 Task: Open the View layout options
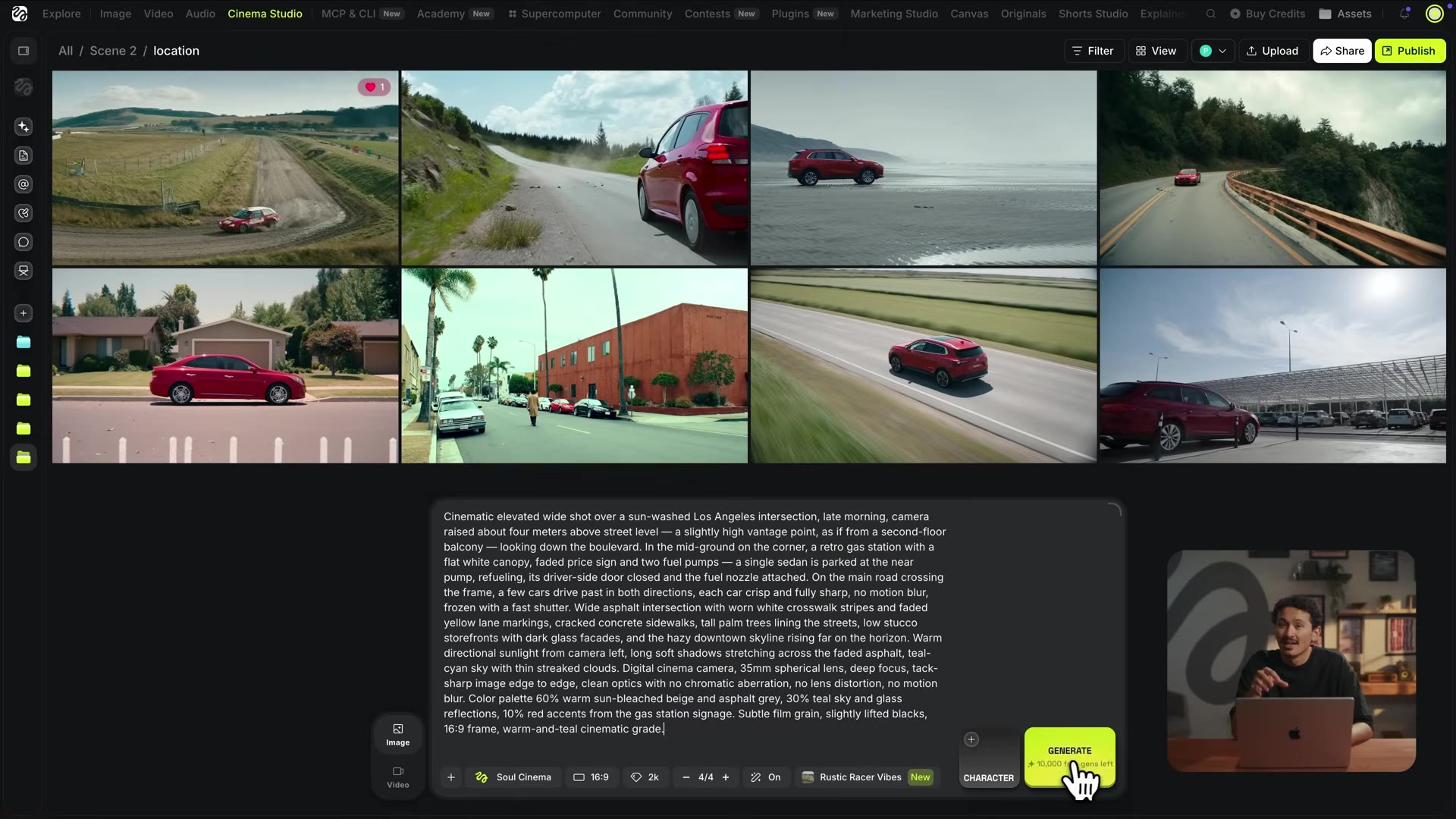(x=1156, y=51)
